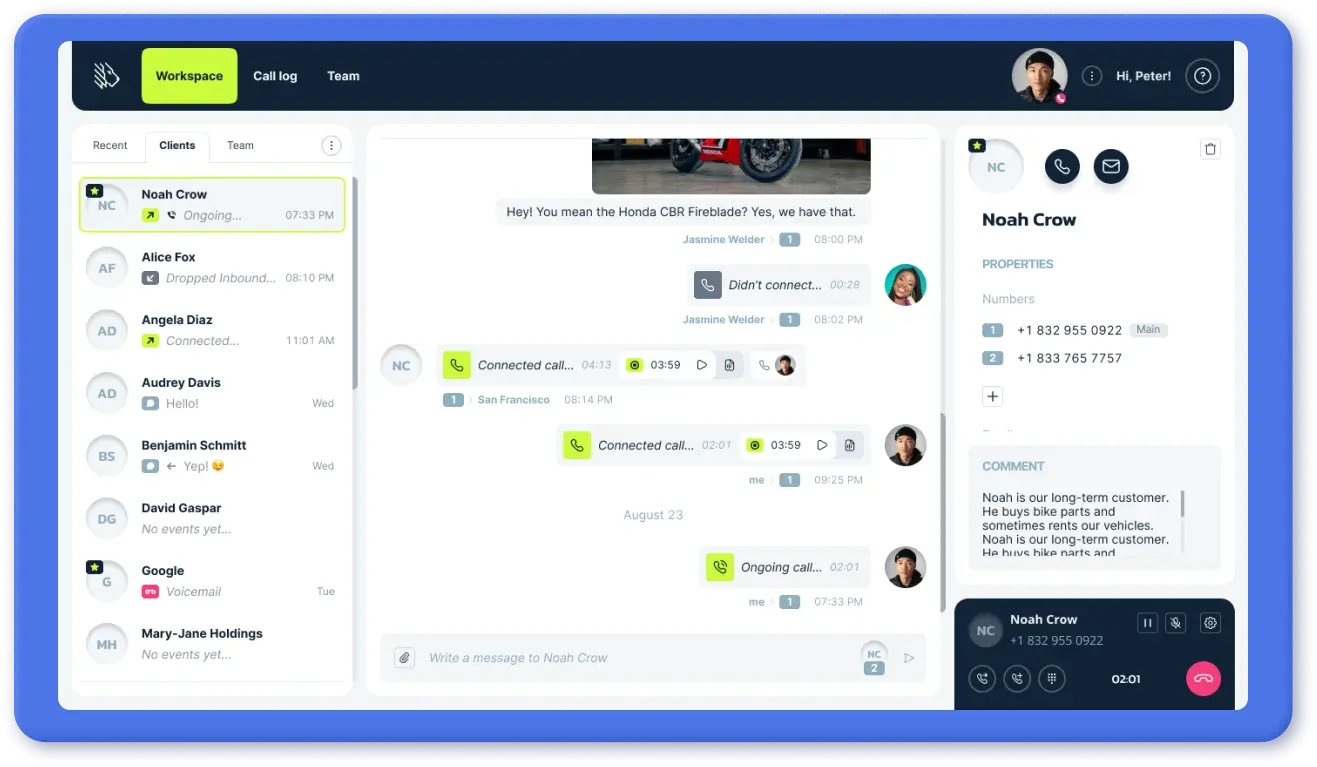Open transcript icon on the 04:13 connected call

[x=730, y=365]
